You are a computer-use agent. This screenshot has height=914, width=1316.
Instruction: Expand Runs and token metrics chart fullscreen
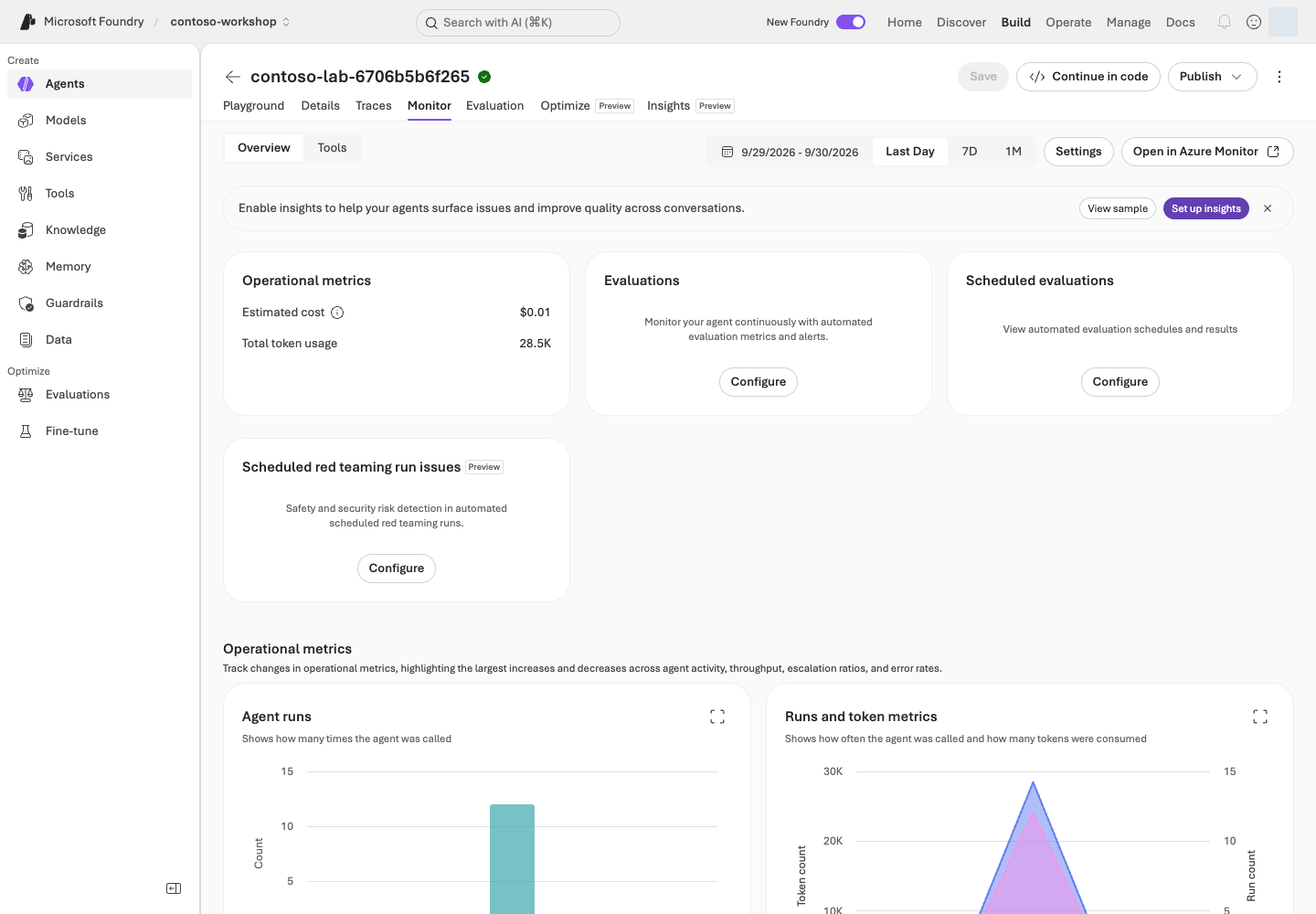(1260, 717)
